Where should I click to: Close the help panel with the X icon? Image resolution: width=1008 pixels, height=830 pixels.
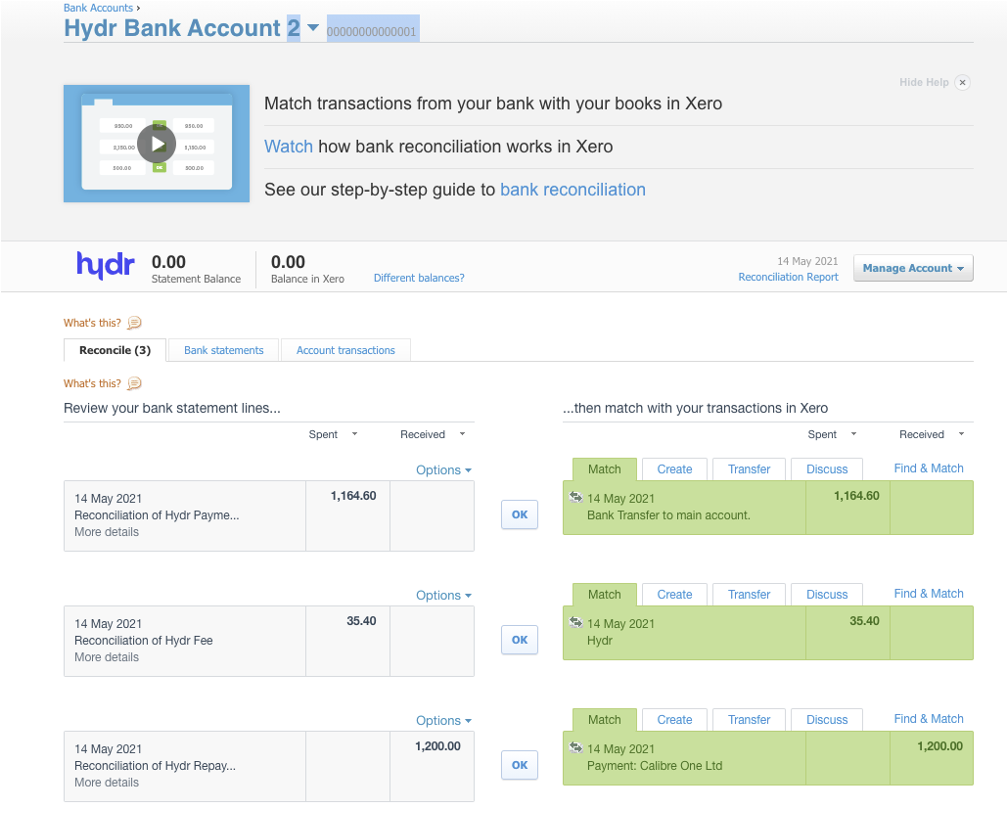pos(962,82)
